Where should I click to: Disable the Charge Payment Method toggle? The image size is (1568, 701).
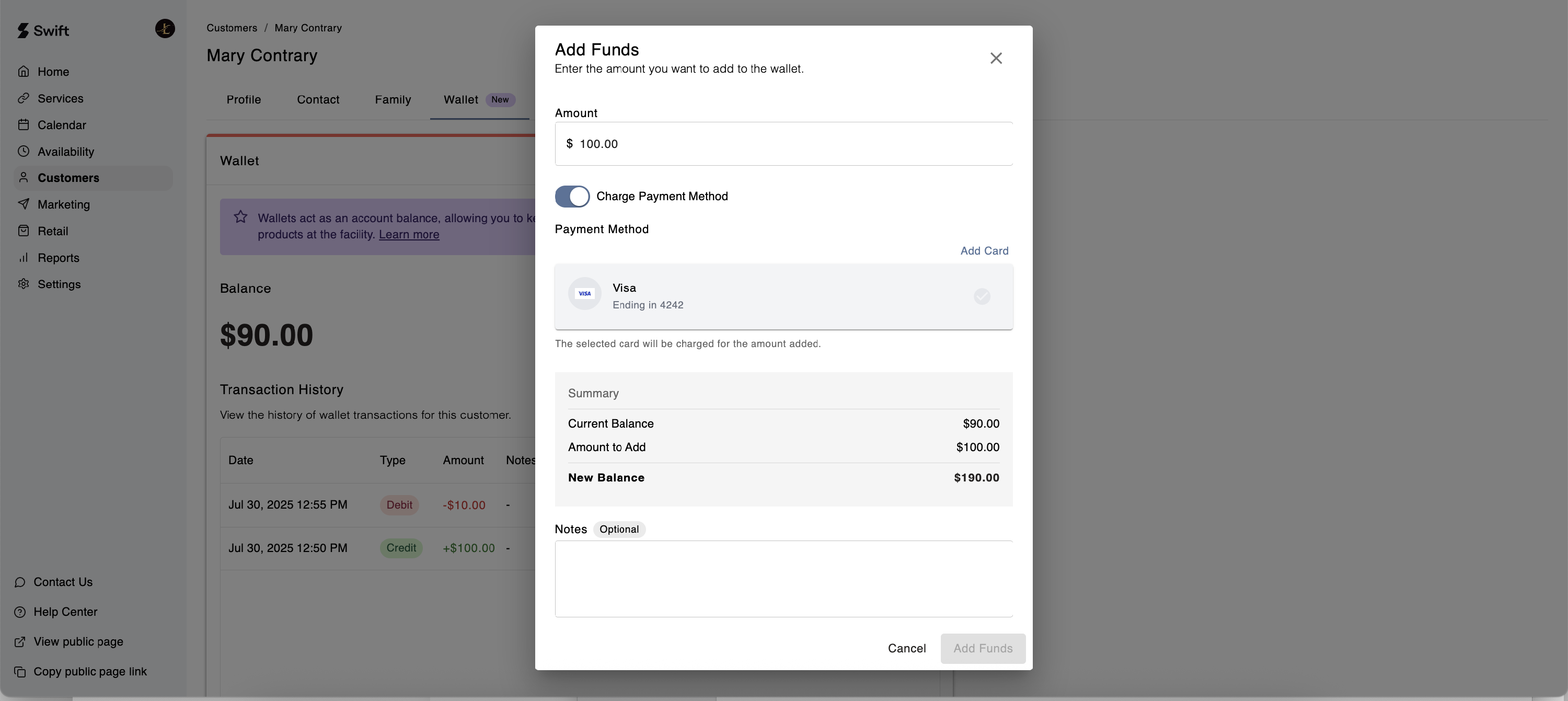pyautogui.click(x=572, y=197)
